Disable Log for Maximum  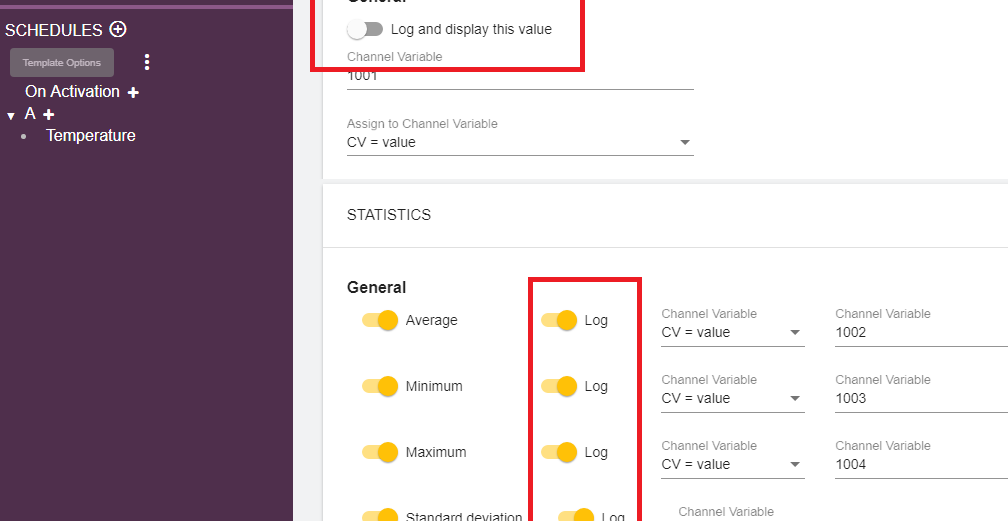pos(560,452)
